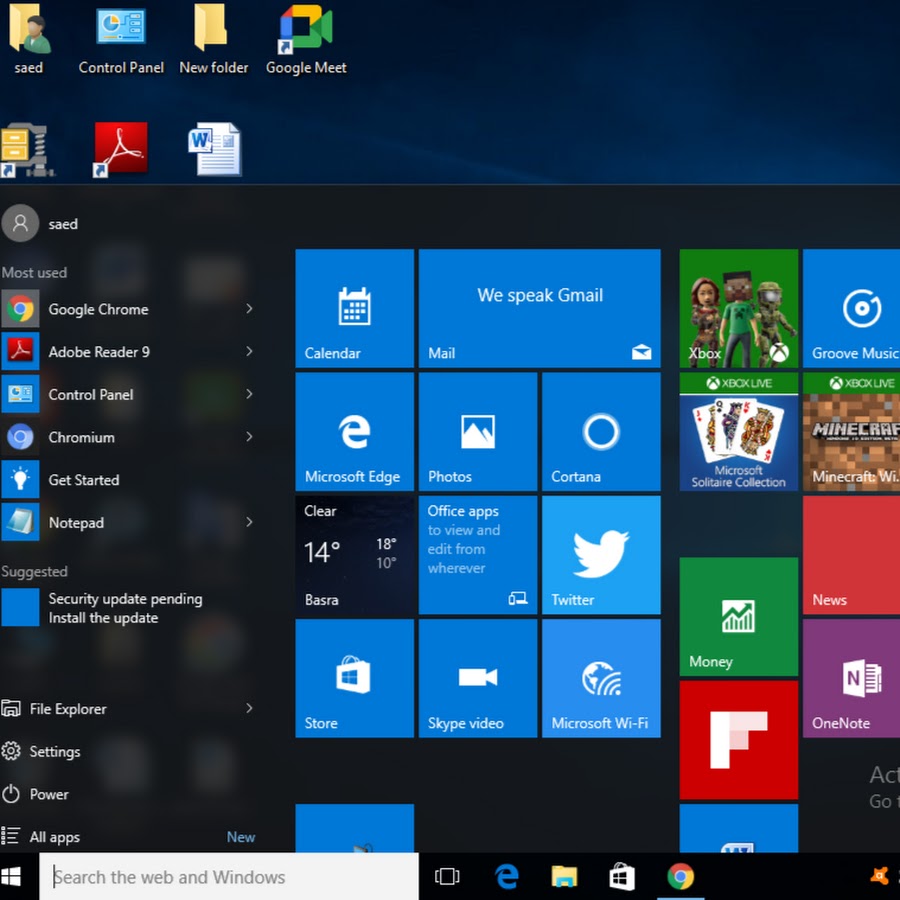The height and width of the screenshot is (900, 900).
Task: Open the Calendar tile
Action: tap(354, 308)
